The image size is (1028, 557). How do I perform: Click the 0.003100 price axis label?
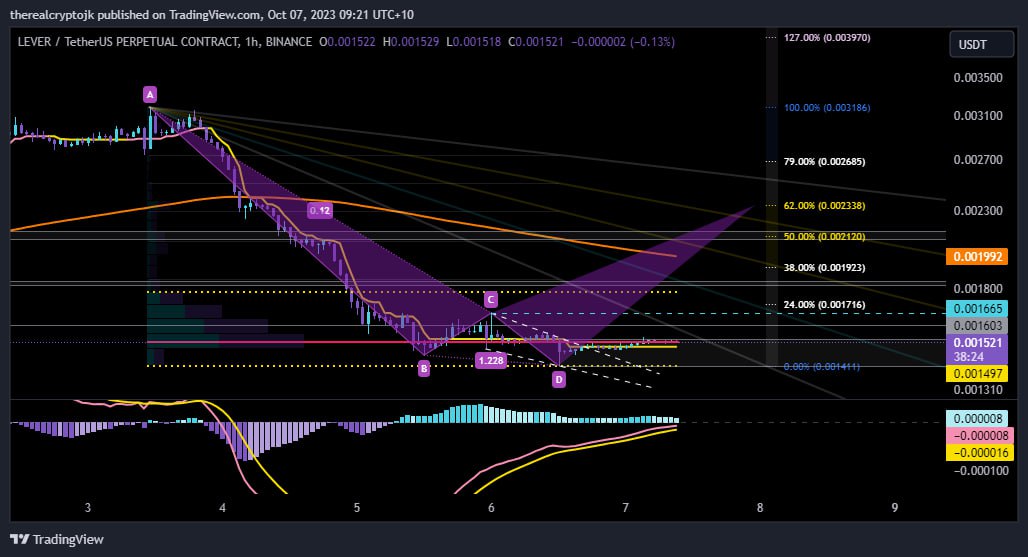pyautogui.click(x=978, y=115)
